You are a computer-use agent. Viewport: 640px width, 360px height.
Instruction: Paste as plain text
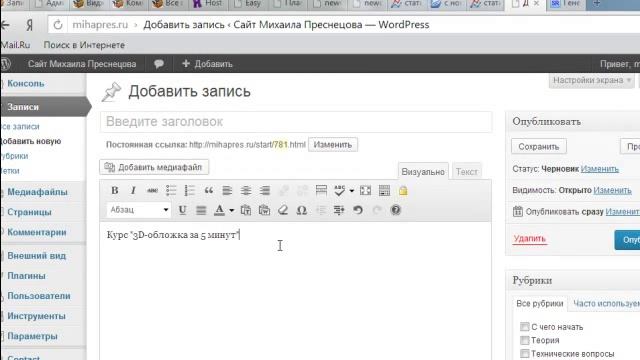coord(246,210)
